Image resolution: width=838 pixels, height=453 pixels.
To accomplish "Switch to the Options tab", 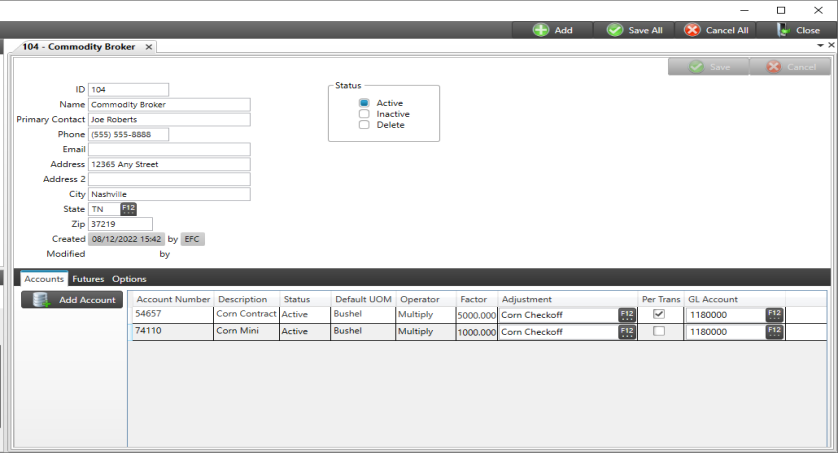I will [x=129, y=279].
